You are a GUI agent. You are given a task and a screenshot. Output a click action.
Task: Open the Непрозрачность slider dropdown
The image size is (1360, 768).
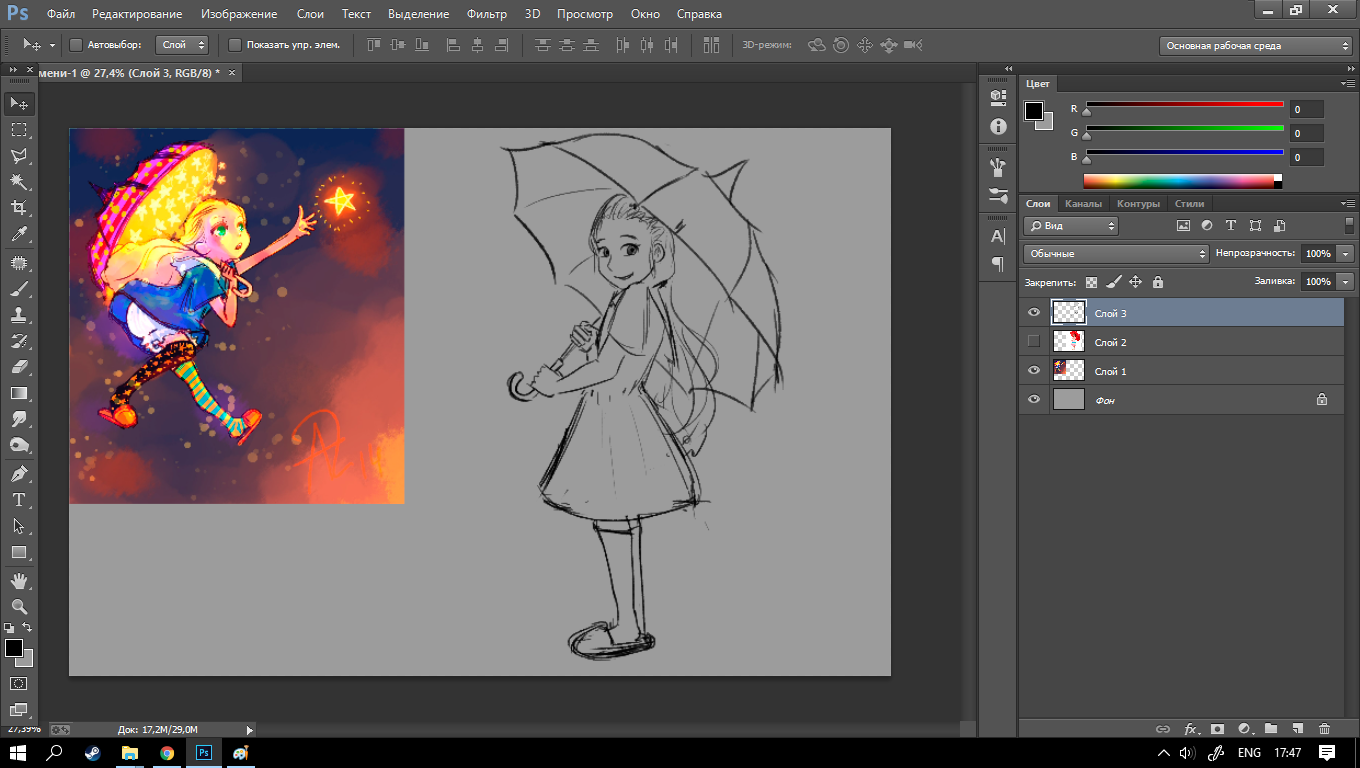tap(1345, 254)
